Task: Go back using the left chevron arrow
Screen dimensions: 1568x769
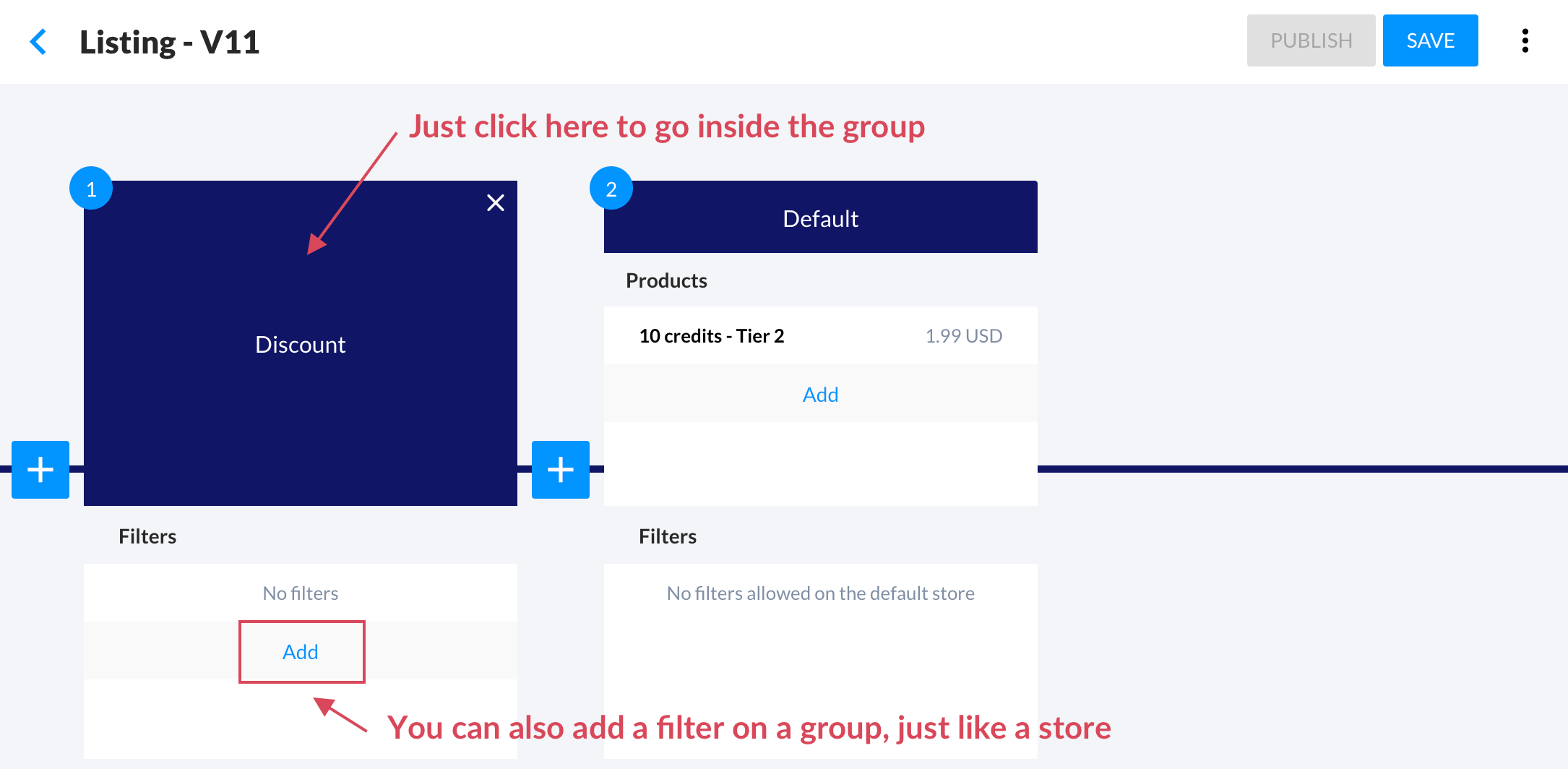Action: [x=38, y=42]
